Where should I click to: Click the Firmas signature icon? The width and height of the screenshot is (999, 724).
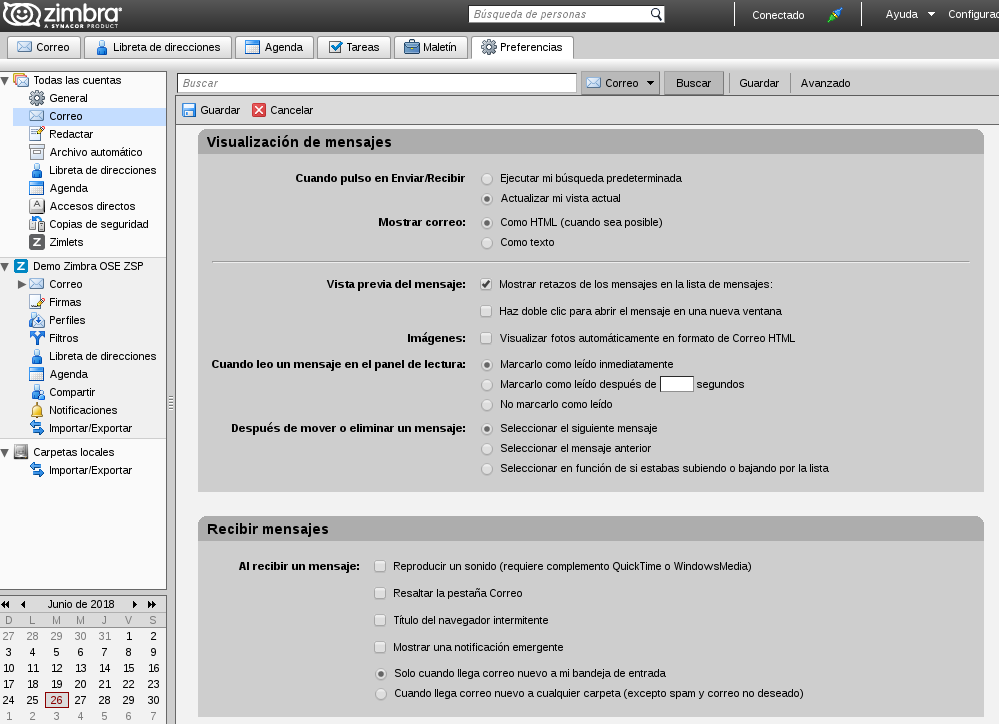tap(37, 302)
